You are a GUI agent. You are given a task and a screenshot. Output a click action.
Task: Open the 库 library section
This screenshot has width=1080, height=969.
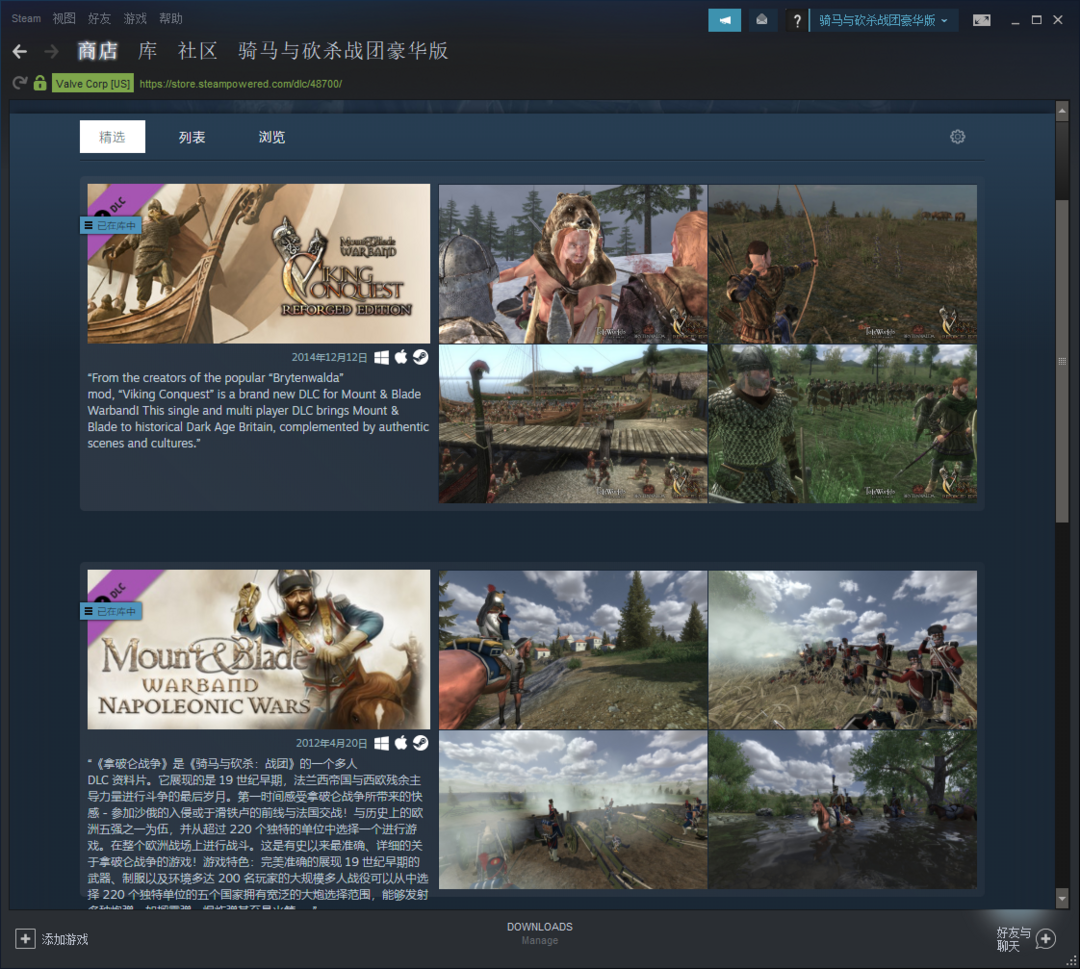tap(147, 51)
